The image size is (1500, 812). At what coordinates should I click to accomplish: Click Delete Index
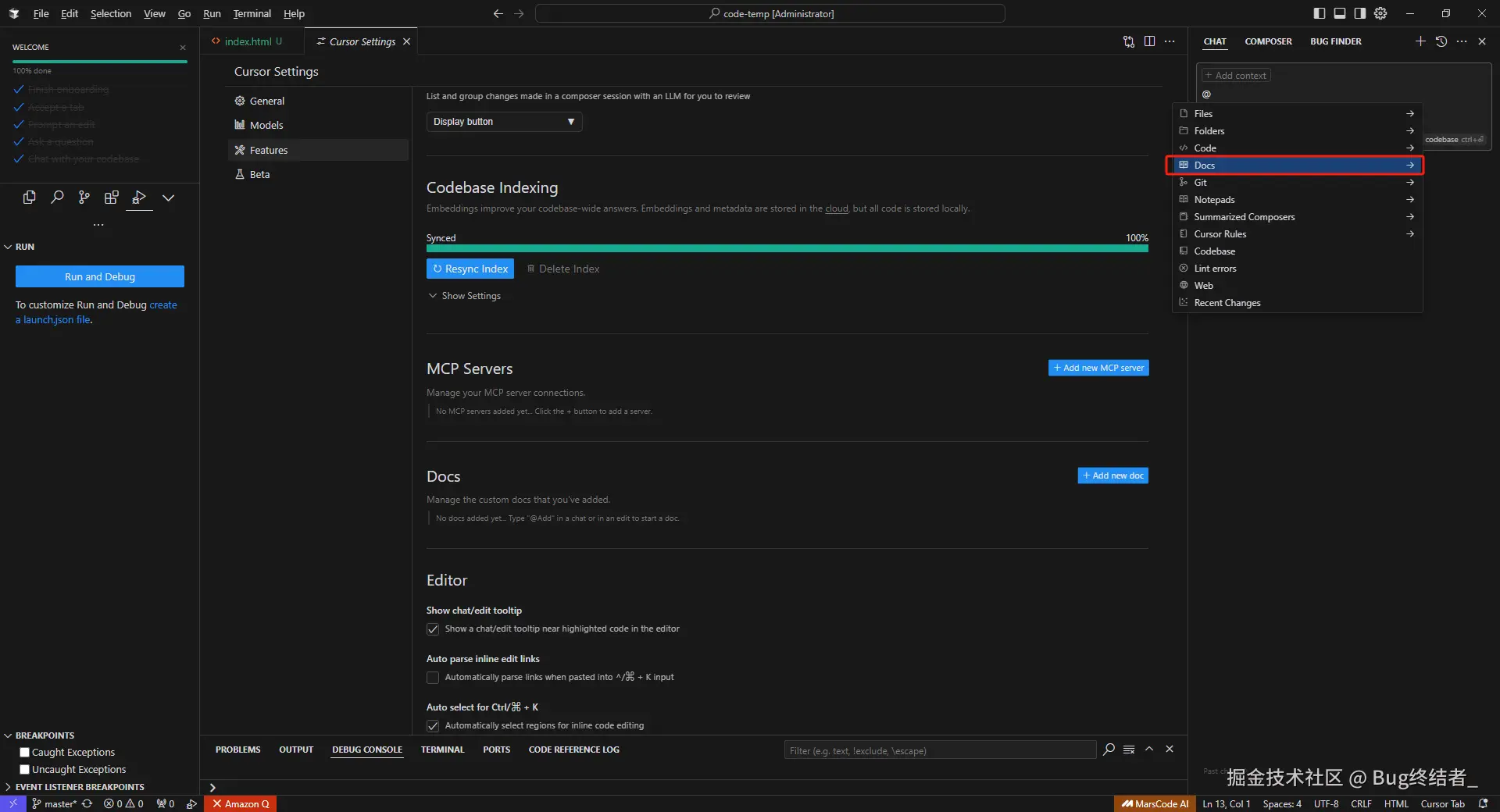point(563,269)
